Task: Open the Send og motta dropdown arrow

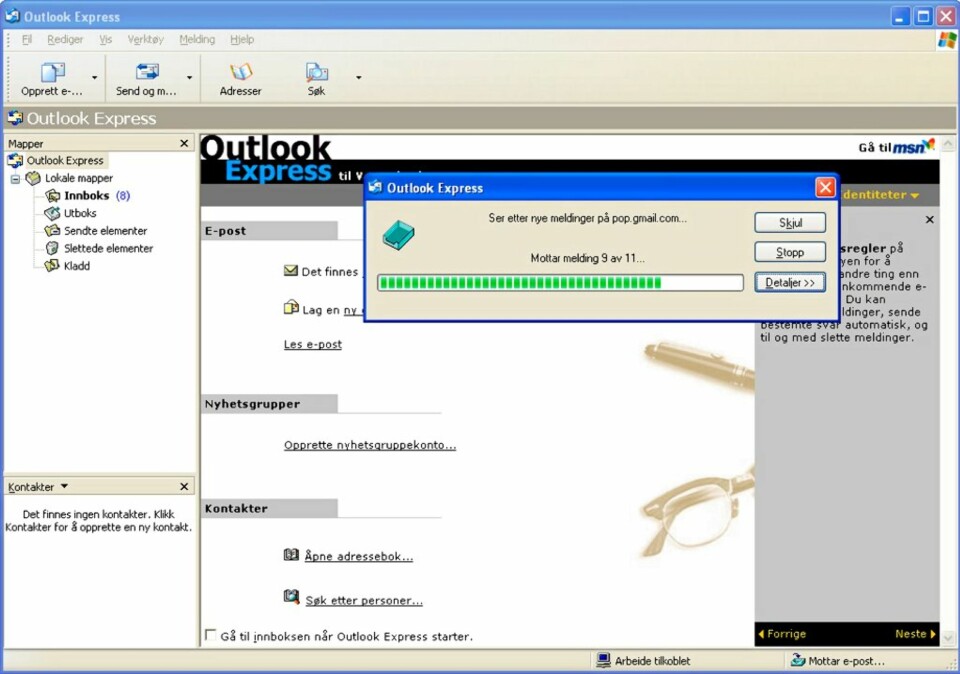Action: click(x=189, y=78)
